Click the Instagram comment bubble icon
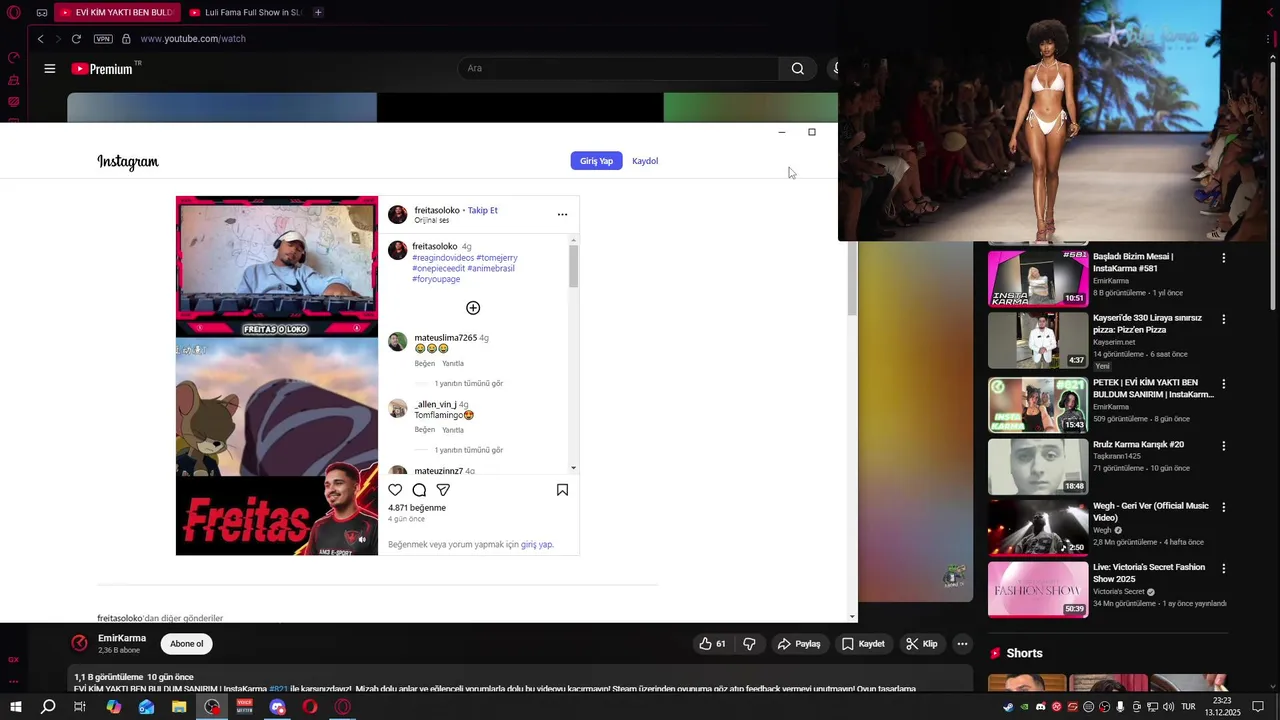The height and width of the screenshot is (720, 1280). (x=419, y=490)
